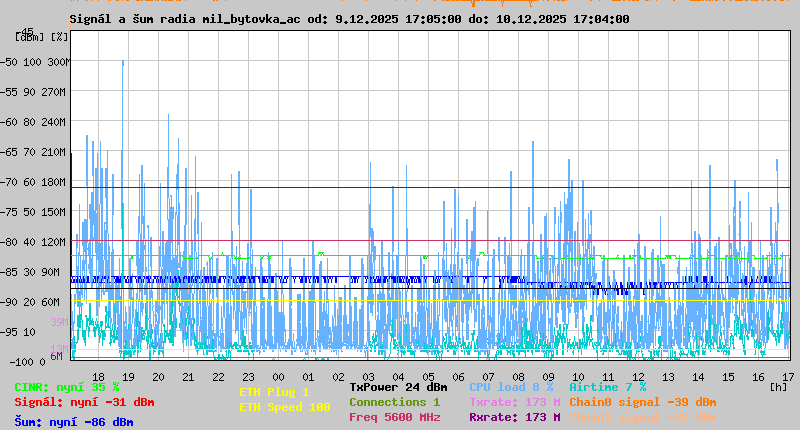Click hour '04' on the time axis
The image size is (800, 430).
pyautogui.click(x=398, y=377)
